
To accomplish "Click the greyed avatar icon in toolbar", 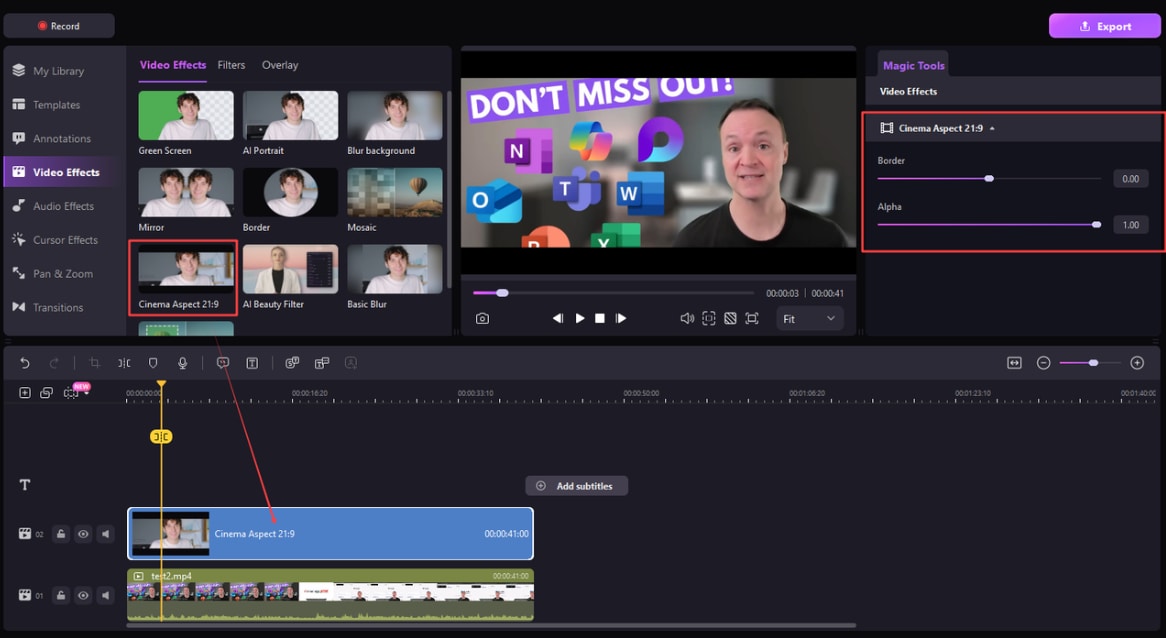I will coord(351,363).
